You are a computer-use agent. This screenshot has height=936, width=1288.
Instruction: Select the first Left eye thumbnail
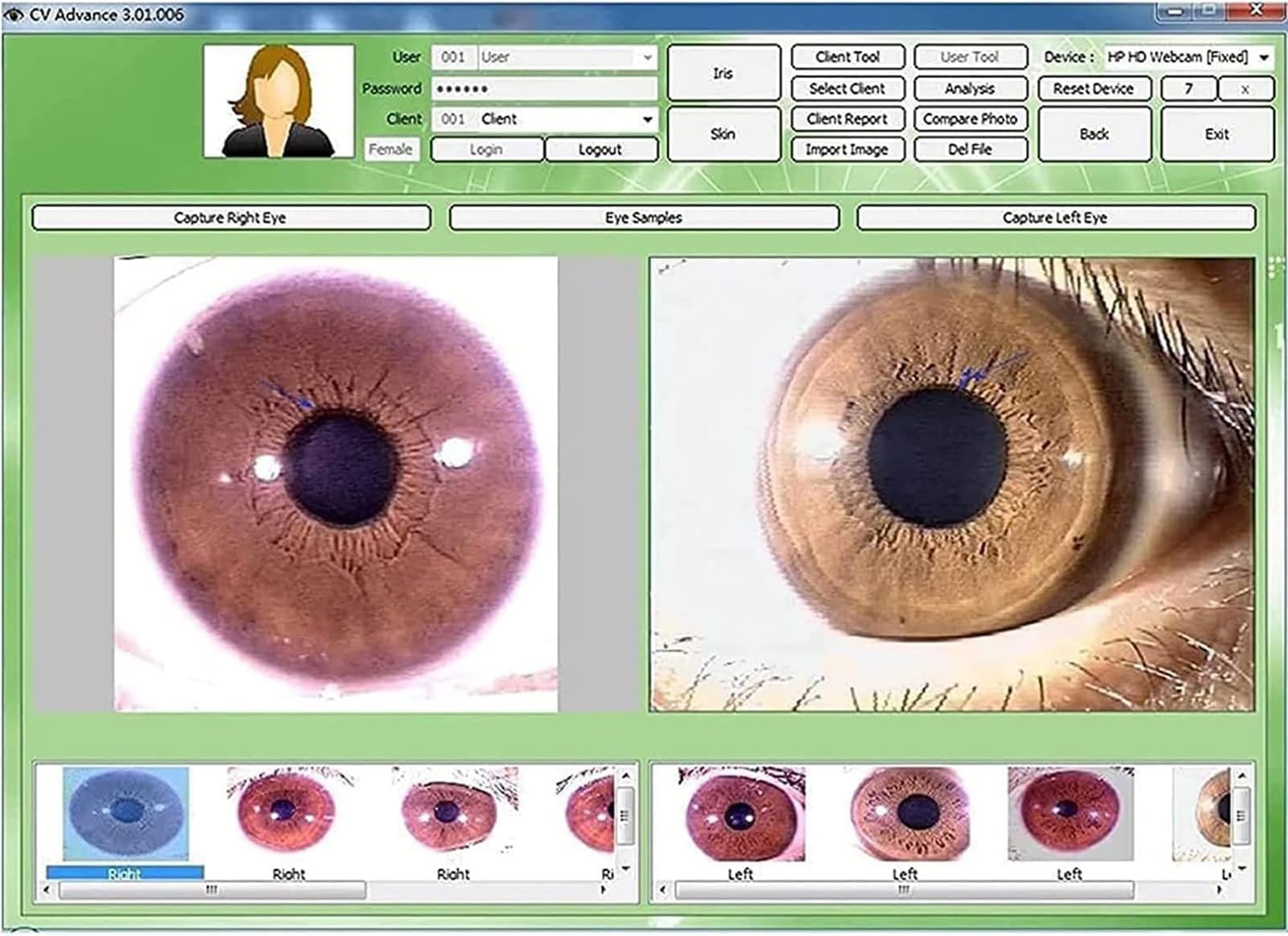pos(740,814)
